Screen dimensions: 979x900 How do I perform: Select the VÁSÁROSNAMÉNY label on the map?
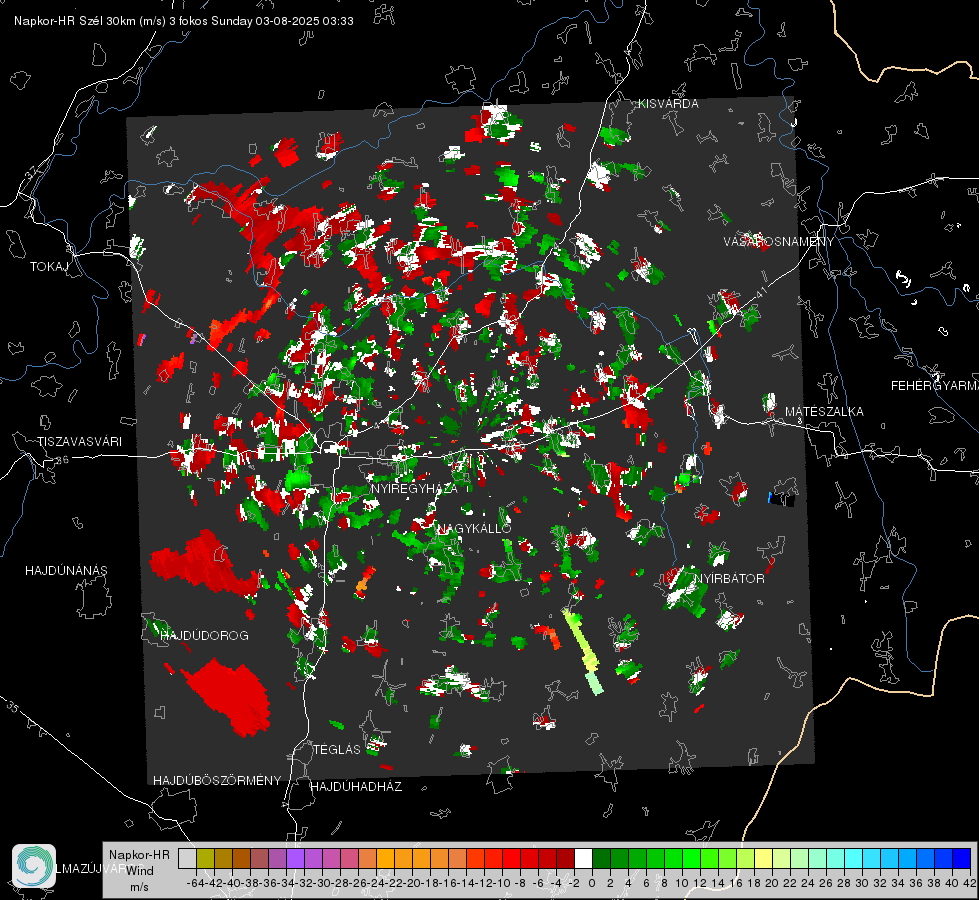point(779,242)
